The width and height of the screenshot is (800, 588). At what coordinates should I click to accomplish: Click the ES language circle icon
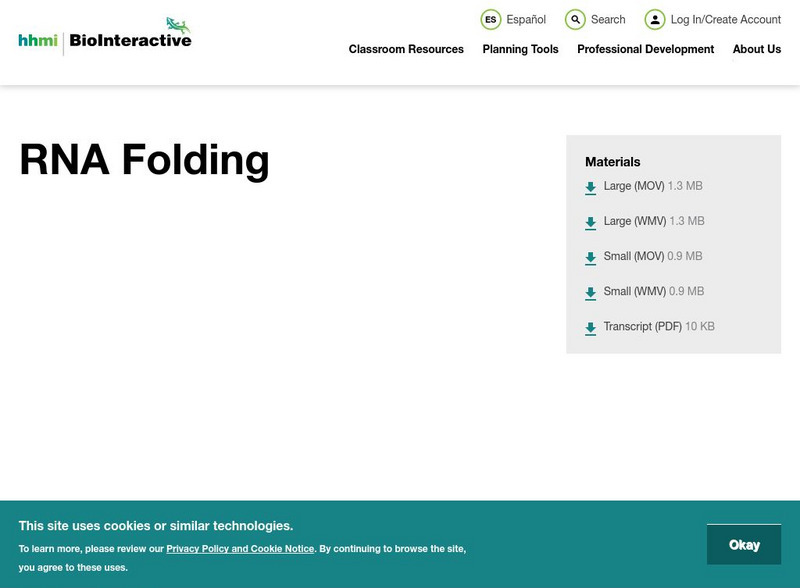[x=490, y=19]
